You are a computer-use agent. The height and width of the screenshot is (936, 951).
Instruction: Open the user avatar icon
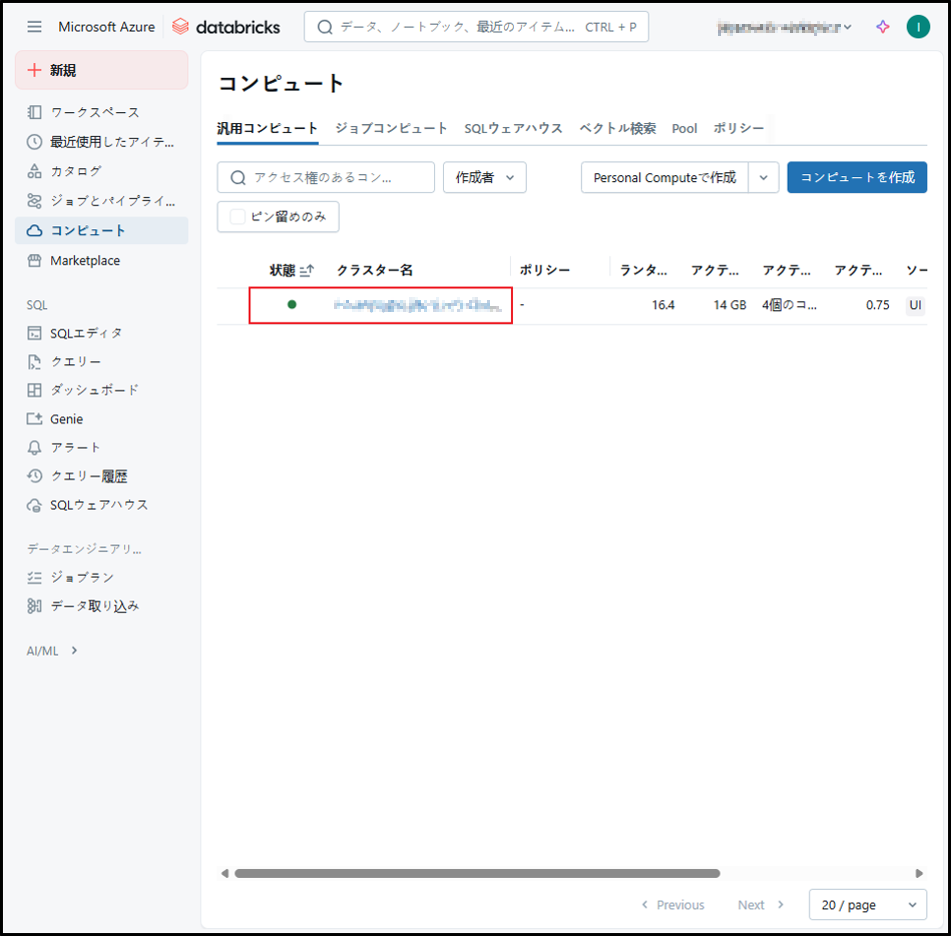pos(918,27)
